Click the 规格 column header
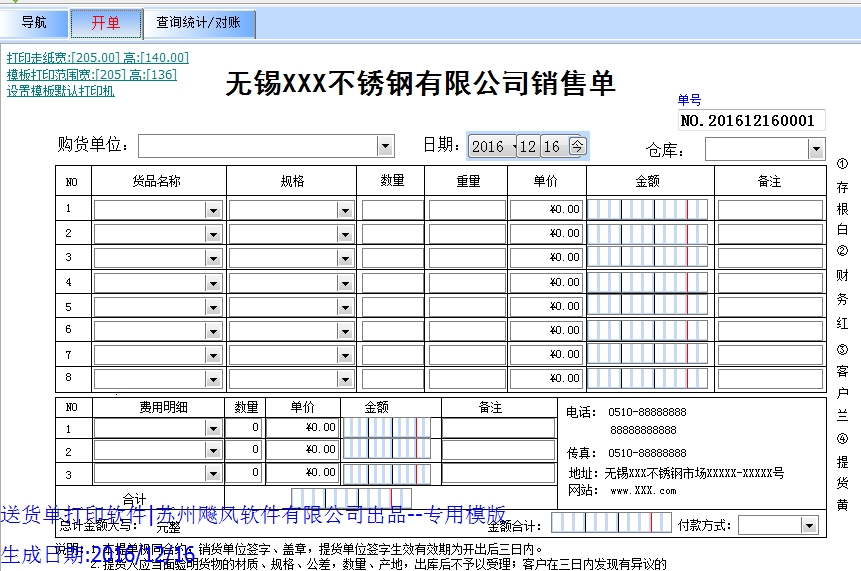Viewport: 861px width, 571px height. [292, 181]
